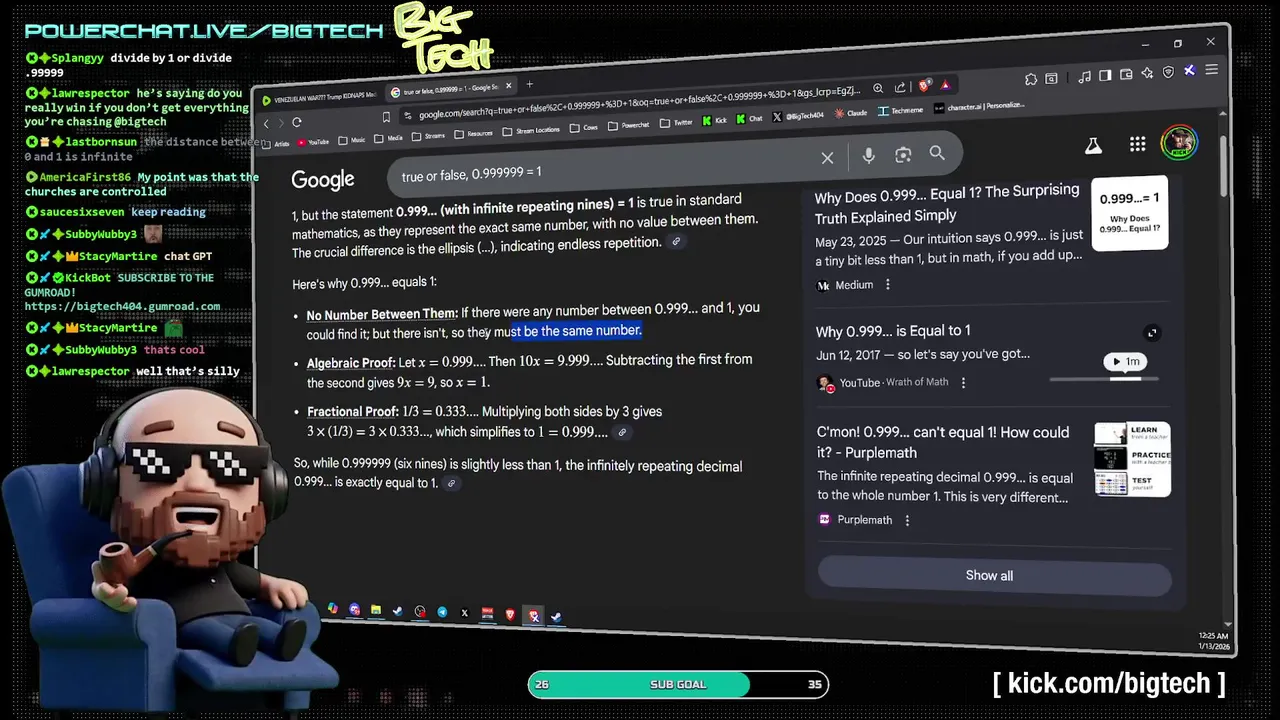The width and height of the screenshot is (1280, 720).
Task: Reload the page in Brave
Action: [x=297, y=122]
